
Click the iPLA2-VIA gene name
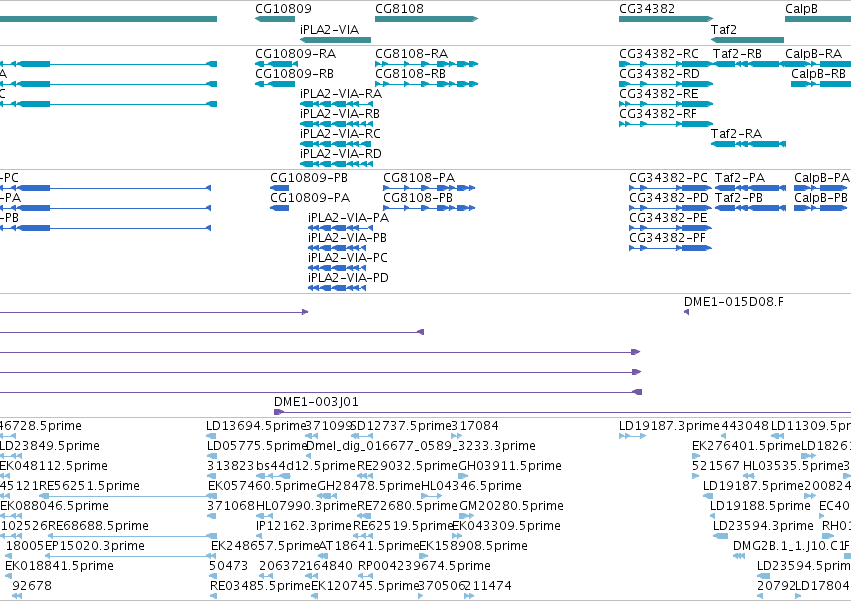329,29
